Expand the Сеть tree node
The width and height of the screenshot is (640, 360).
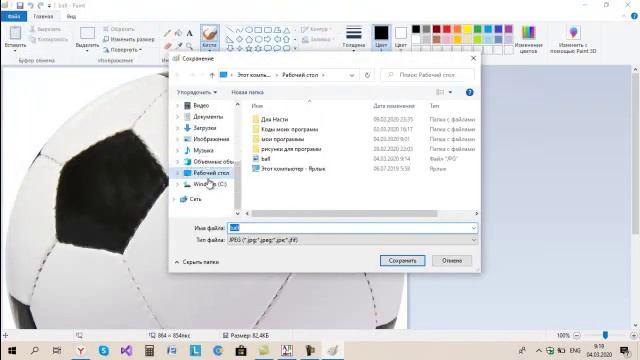pos(174,199)
